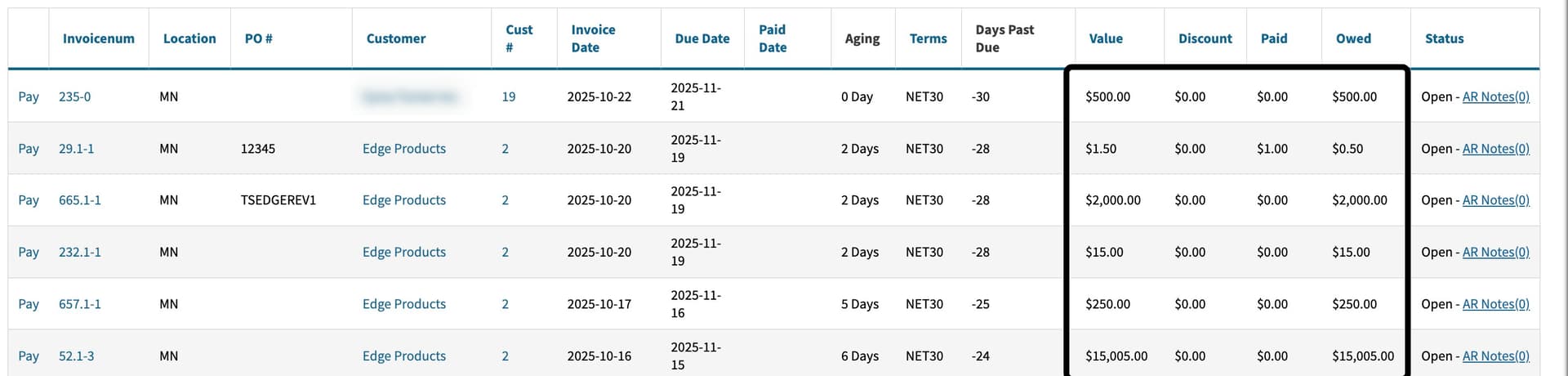The image size is (1568, 376).
Task: Sort by Paid Date column header
Action: (x=772, y=38)
